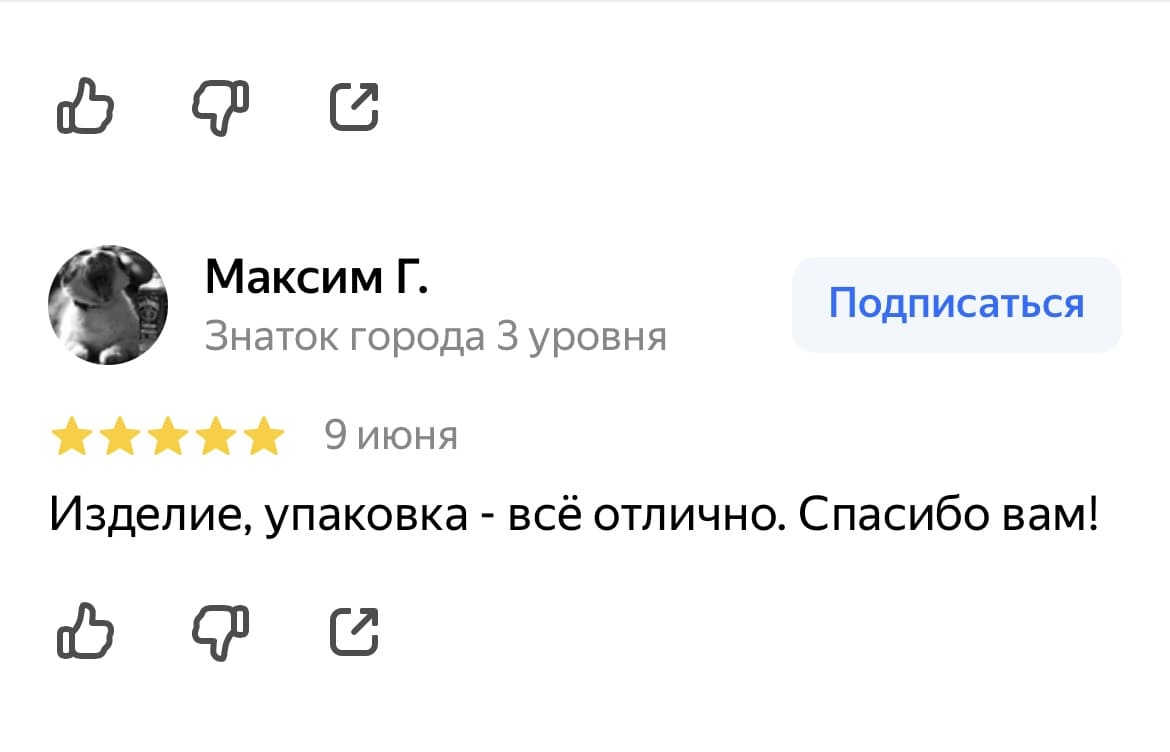
Task: Click the reviewer name Максим Г.
Action: 317,276
